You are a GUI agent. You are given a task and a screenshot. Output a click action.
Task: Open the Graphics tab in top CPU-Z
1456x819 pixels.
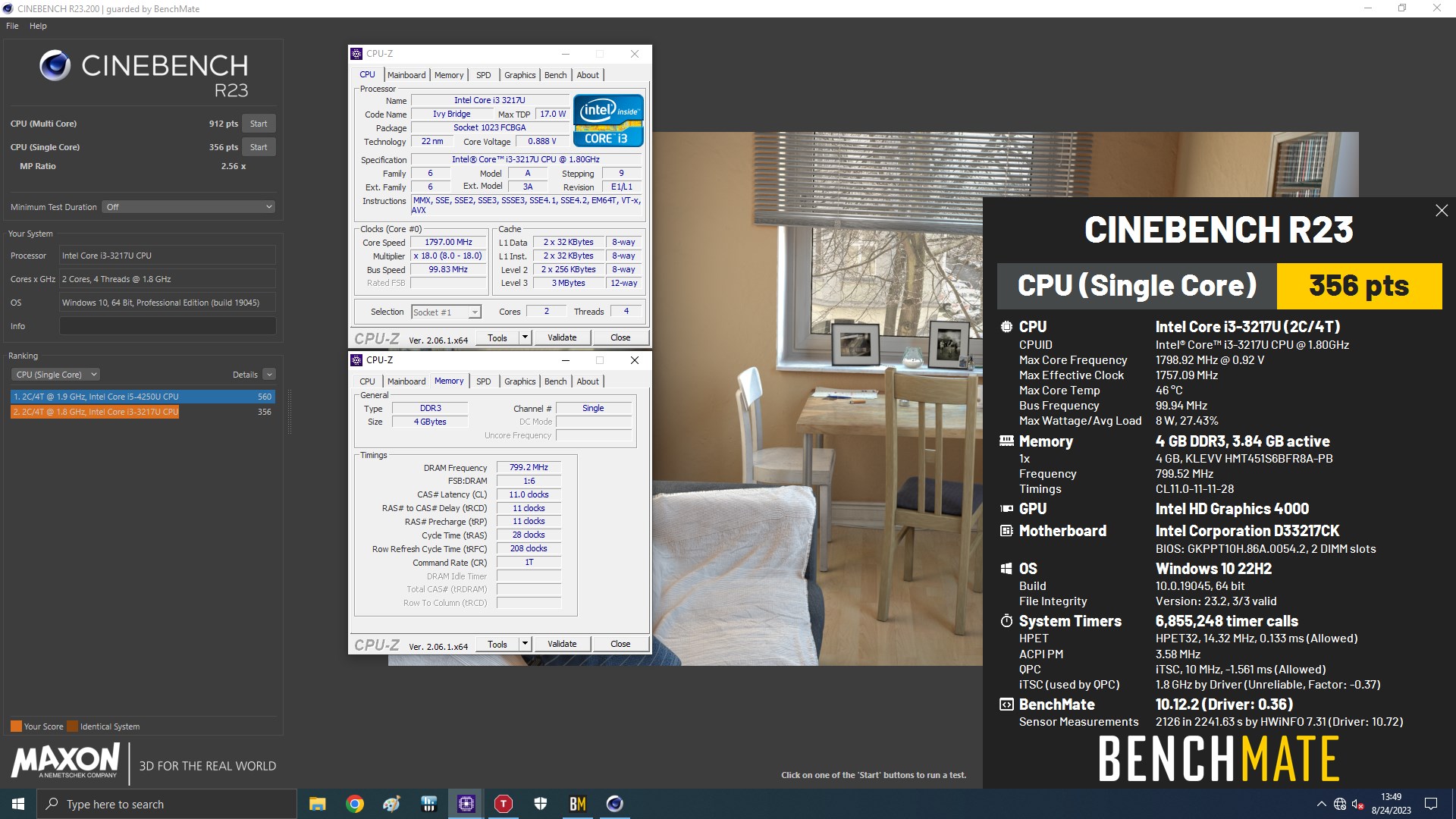point(520,75)
